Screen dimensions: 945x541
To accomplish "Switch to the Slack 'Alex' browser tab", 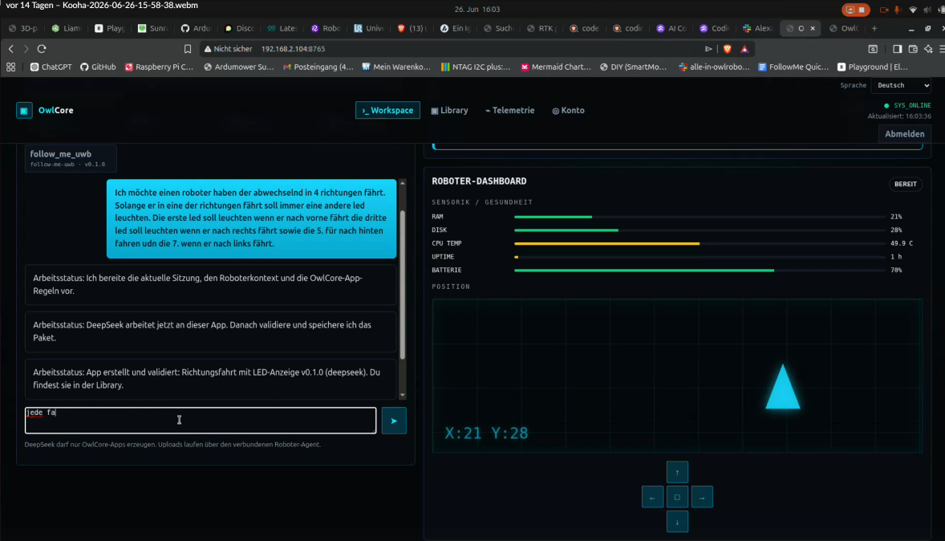I will 758,28.
